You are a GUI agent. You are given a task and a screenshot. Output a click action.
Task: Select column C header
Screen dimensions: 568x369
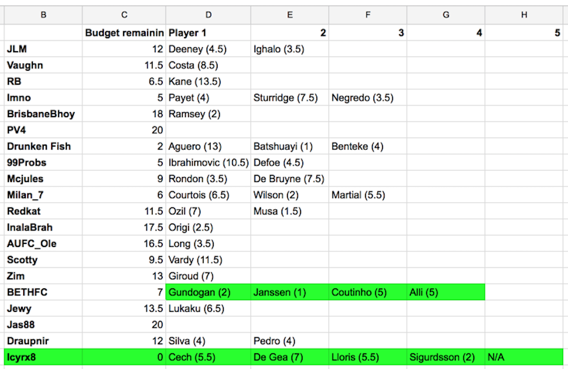click(x=124, y=15)
